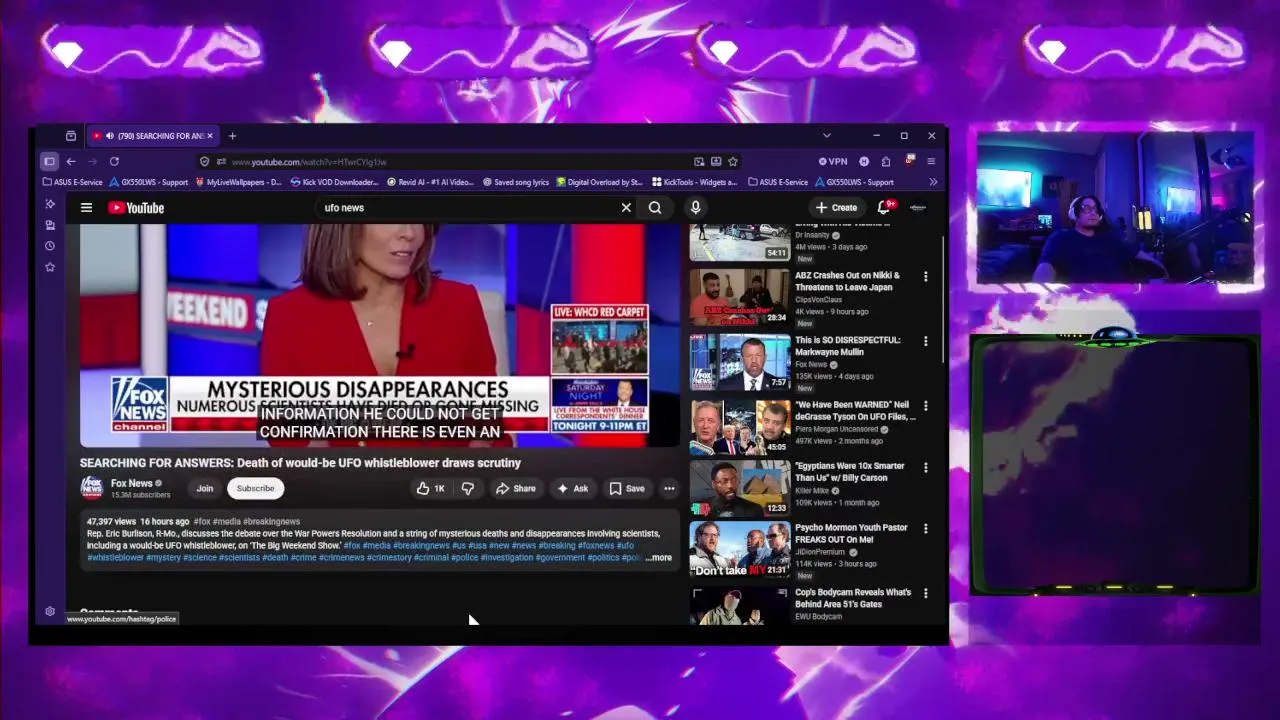Image resolution: width=1280 pixels, height=720 pixels.
Task: Open more actions under the video
Action: pyautogui.click(x=669, y=488)
